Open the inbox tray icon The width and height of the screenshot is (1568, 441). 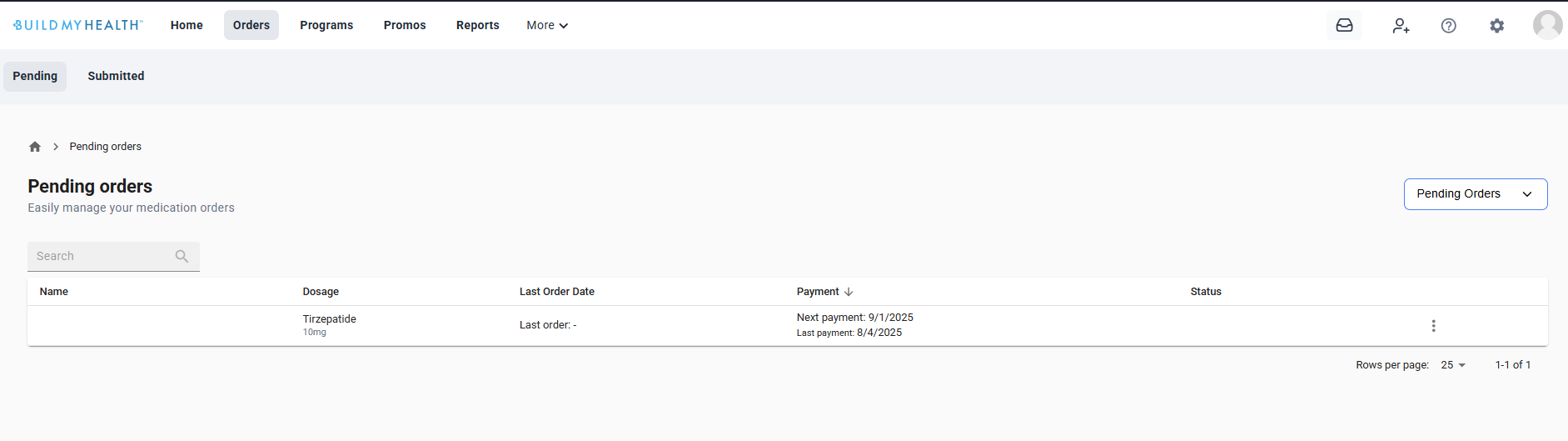(x=1344, y=26)
